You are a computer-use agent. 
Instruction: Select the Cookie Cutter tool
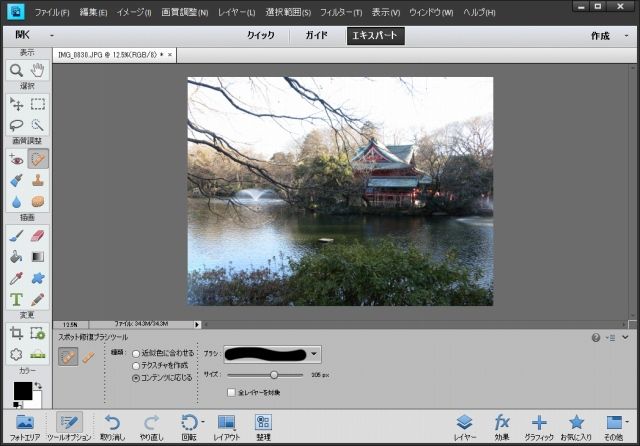click(16, 354)
